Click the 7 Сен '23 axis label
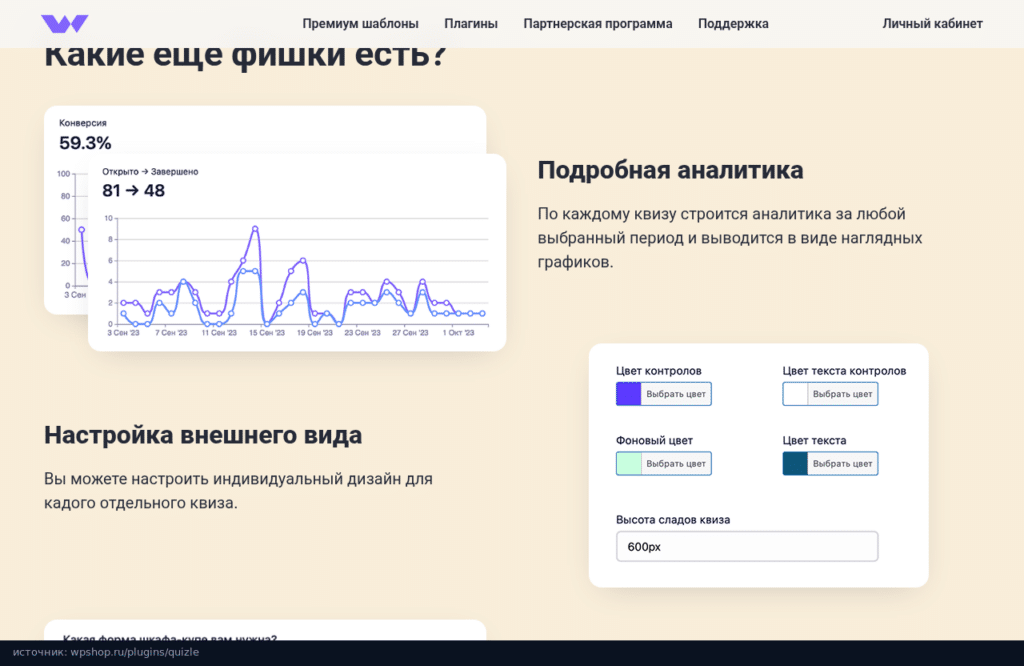The width and height of the screenshot is (1024, 666). point(171,332)
